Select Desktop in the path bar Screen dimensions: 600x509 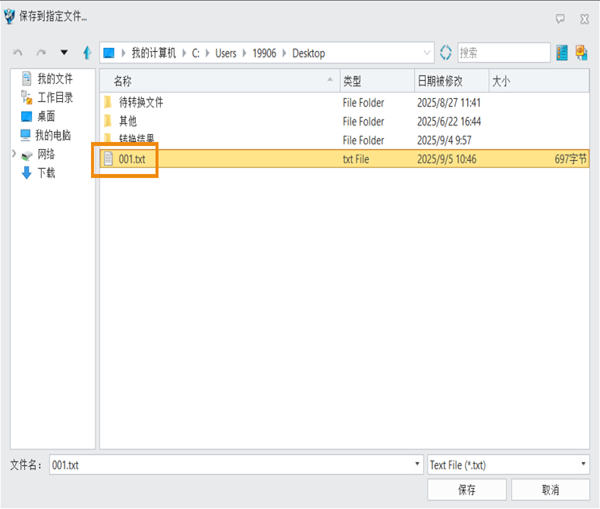(308, 53)
